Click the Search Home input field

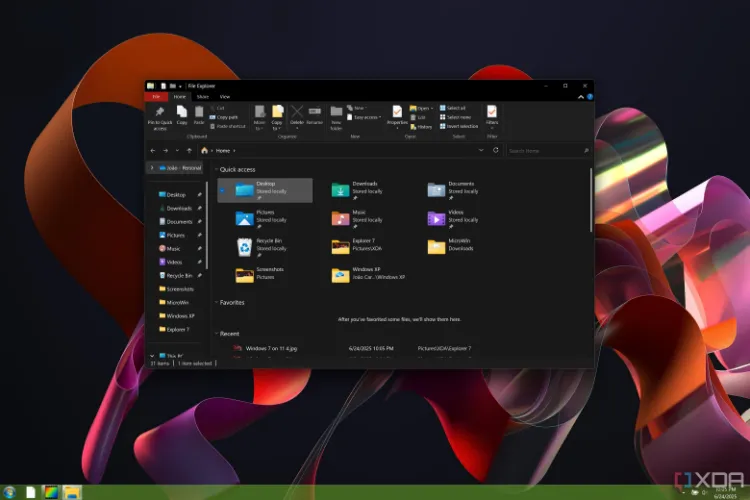point(546,150)
